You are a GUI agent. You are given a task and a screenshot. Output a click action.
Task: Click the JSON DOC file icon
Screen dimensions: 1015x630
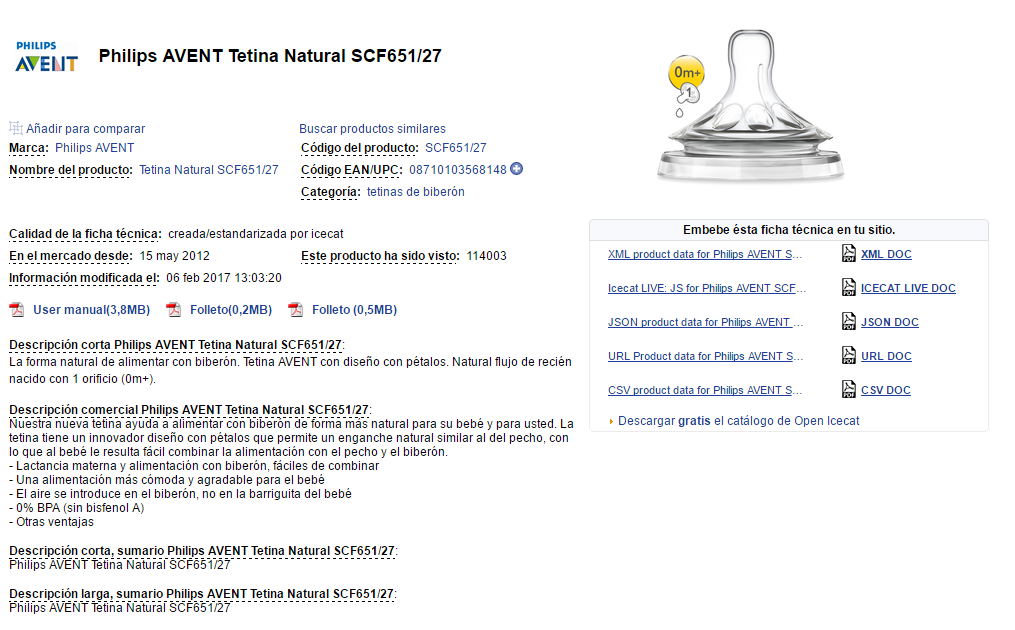click(849, 322)
